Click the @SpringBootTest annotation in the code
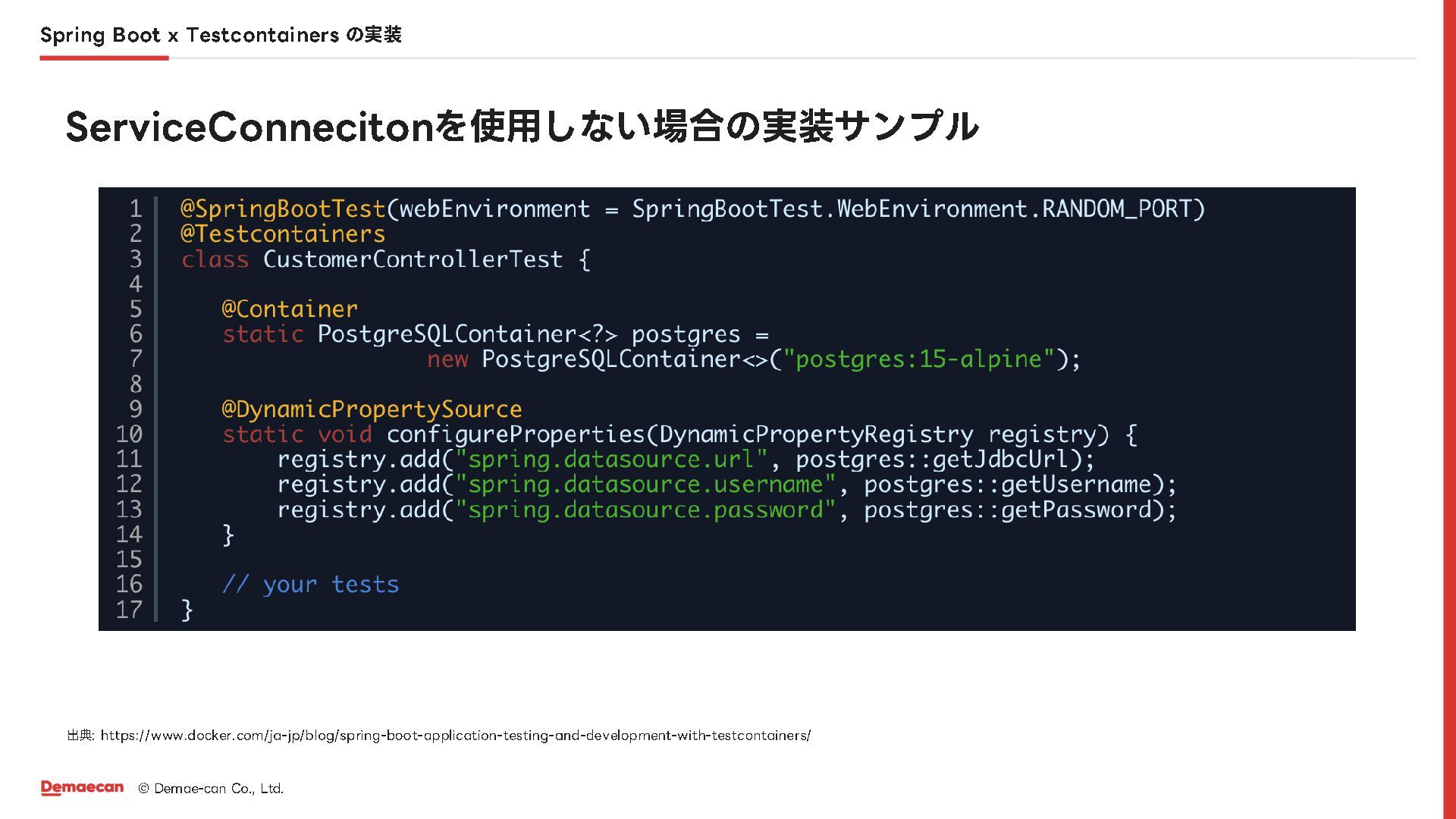Screen dimensions: 1456x819 click(283, 209)
